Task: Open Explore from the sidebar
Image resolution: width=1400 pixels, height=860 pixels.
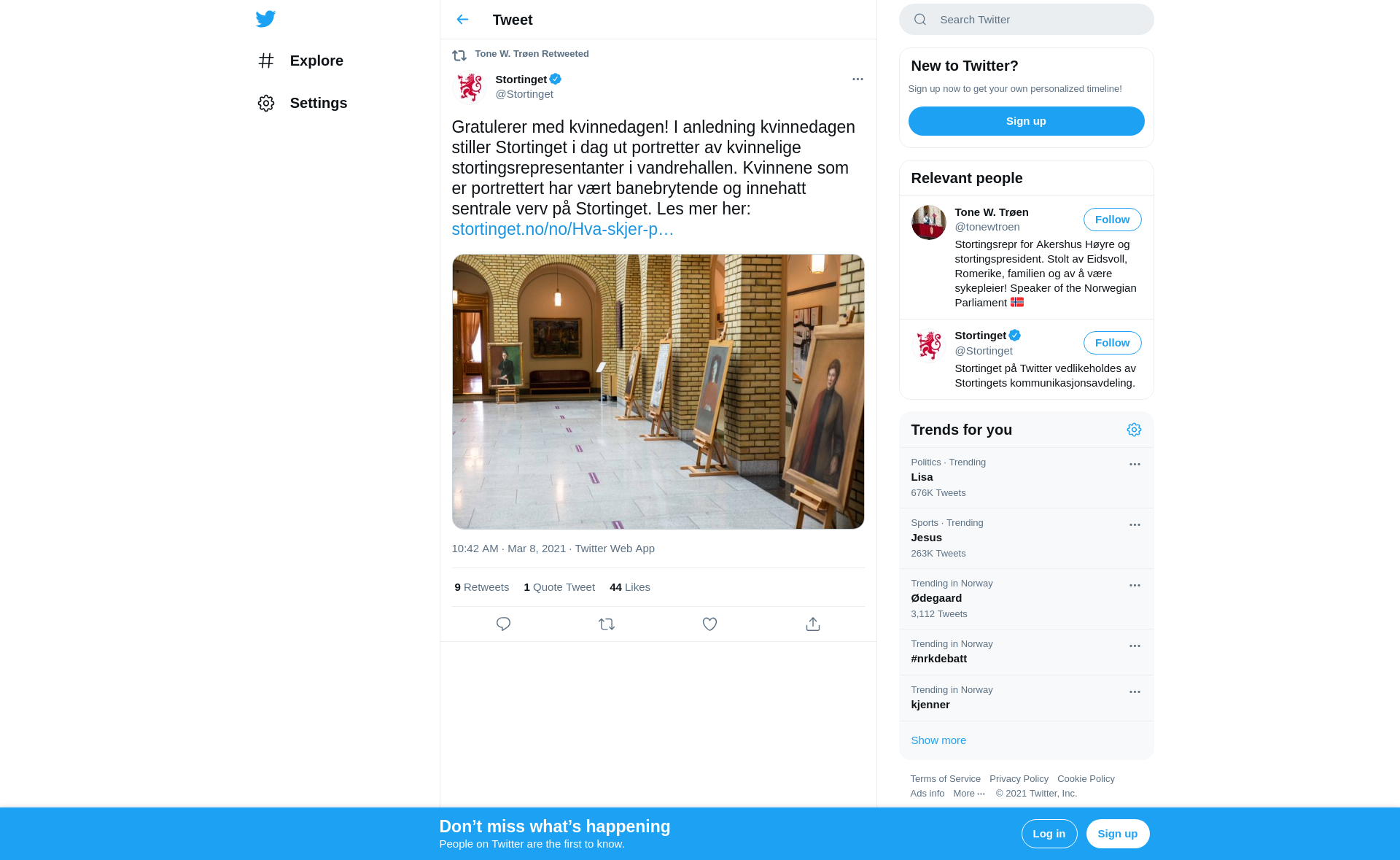Action: click(300, 61)
